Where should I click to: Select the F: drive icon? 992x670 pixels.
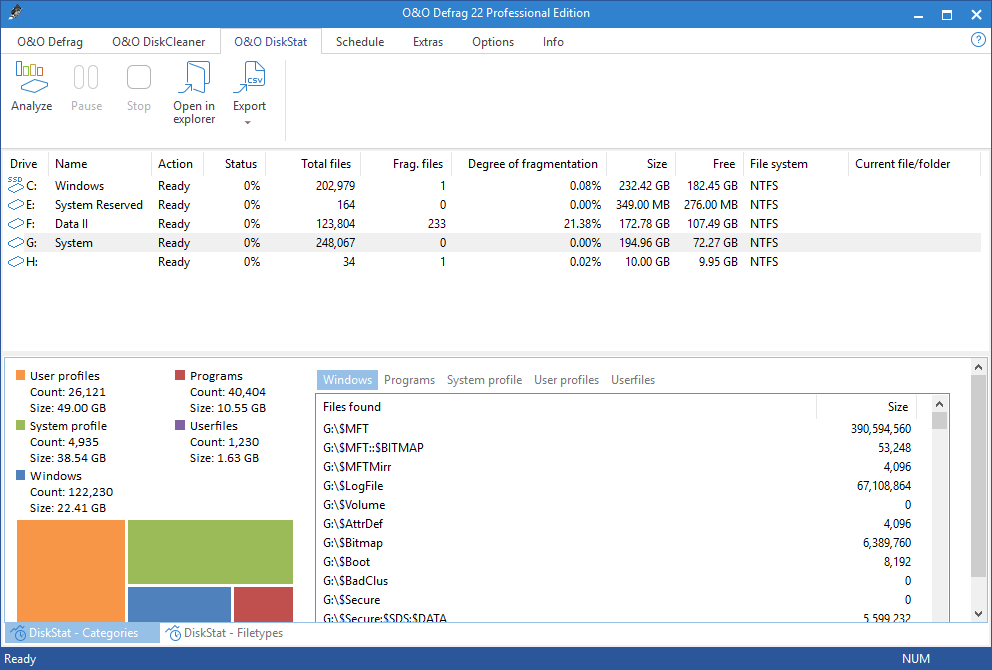click(x=15, y=224)
